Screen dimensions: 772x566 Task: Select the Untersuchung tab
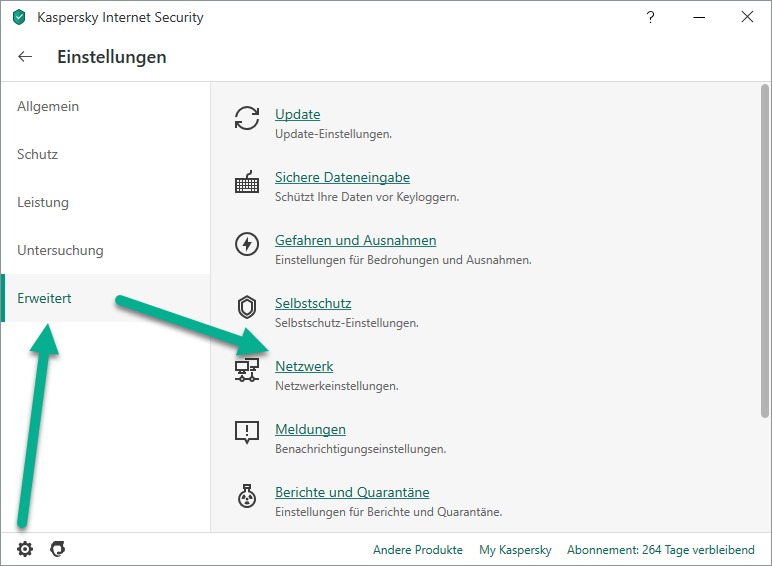60,251
